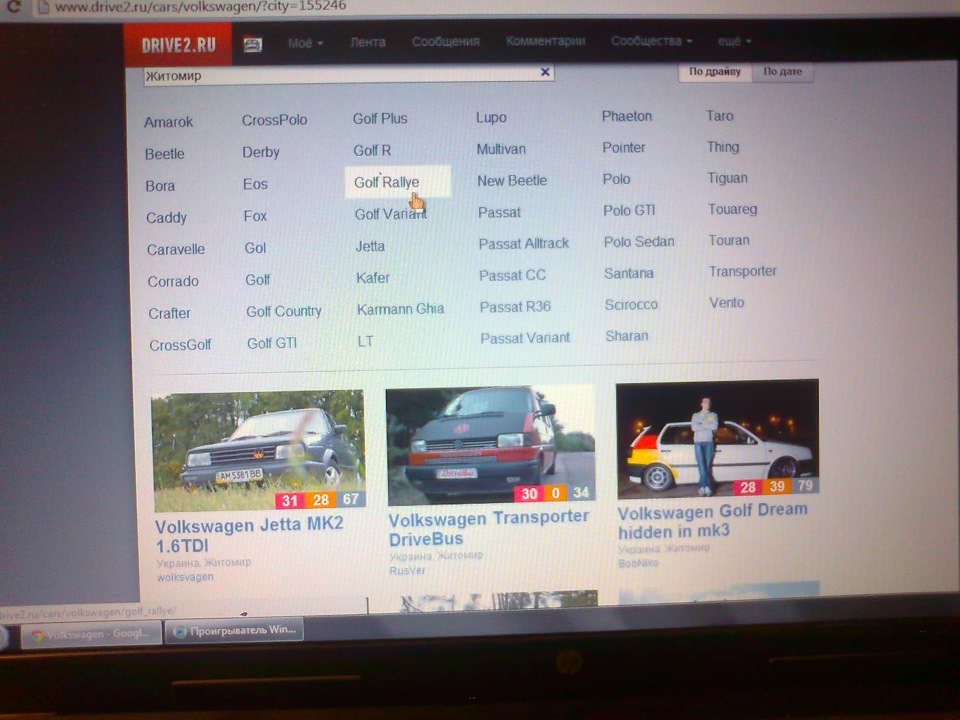Open the Eos model link
Viewport: 960px width, 720px height.
click(255, 184)
